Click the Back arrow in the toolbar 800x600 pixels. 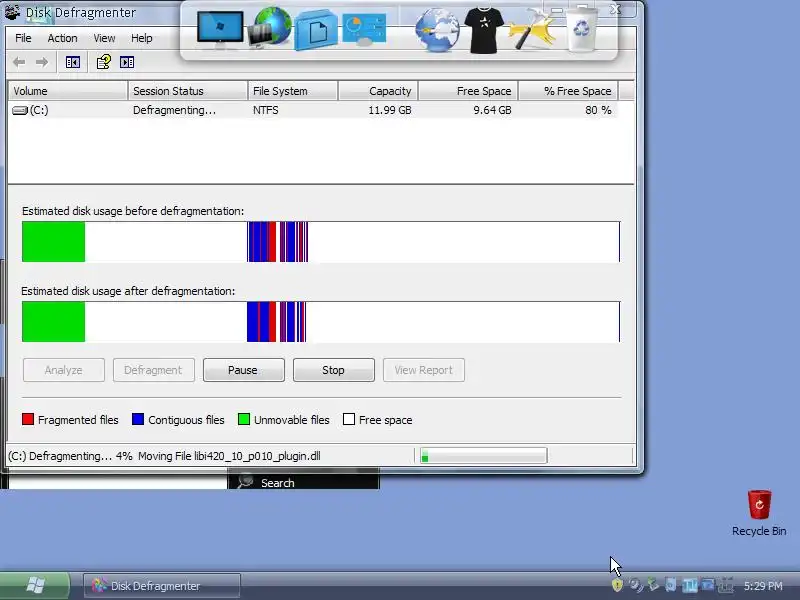pos(19,62)
